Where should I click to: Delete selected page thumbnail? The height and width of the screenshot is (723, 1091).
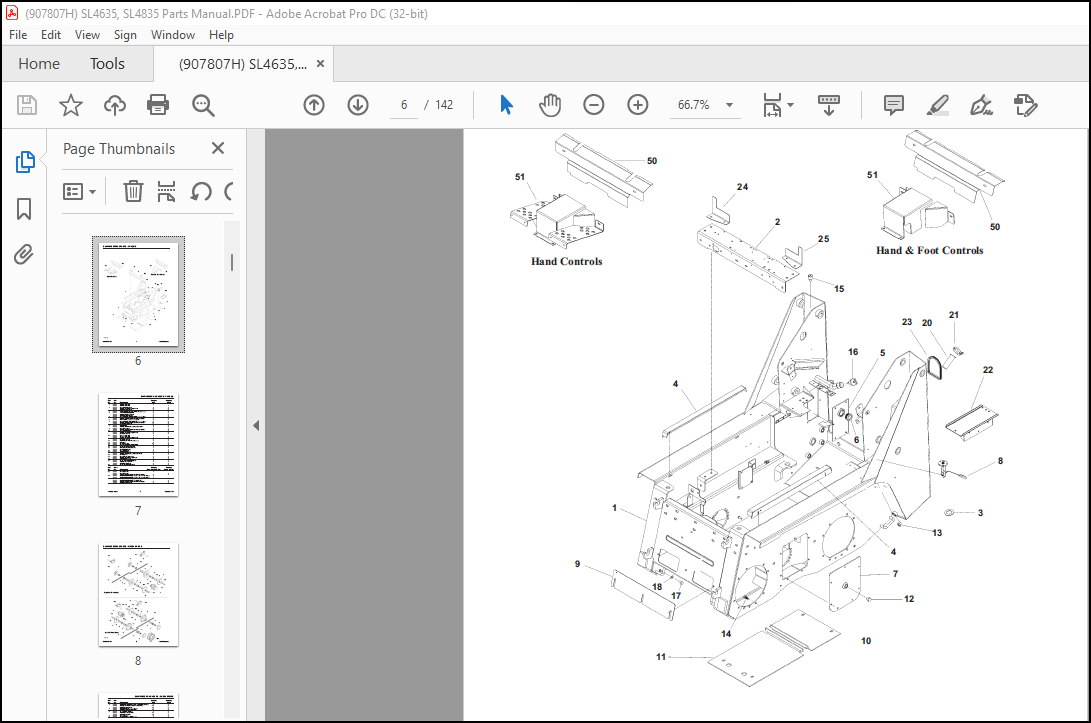133,191
